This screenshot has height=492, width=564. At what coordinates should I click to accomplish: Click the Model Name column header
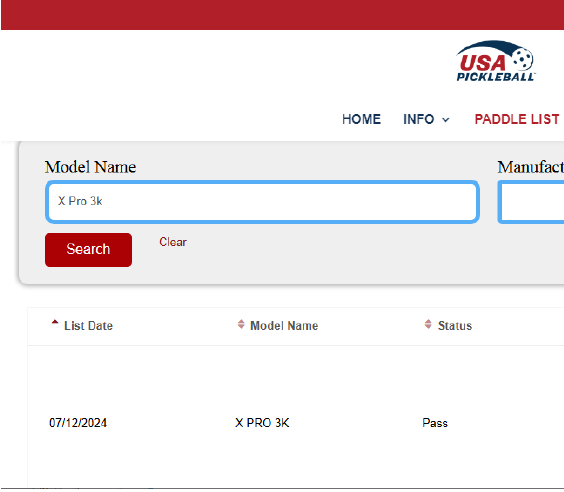[x=284, y=326]
